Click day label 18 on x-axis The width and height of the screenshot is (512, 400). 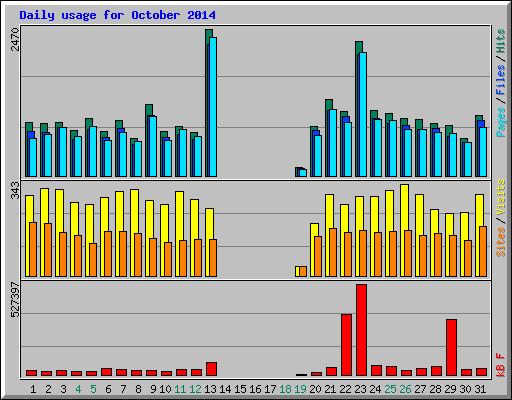coord(285,389)
